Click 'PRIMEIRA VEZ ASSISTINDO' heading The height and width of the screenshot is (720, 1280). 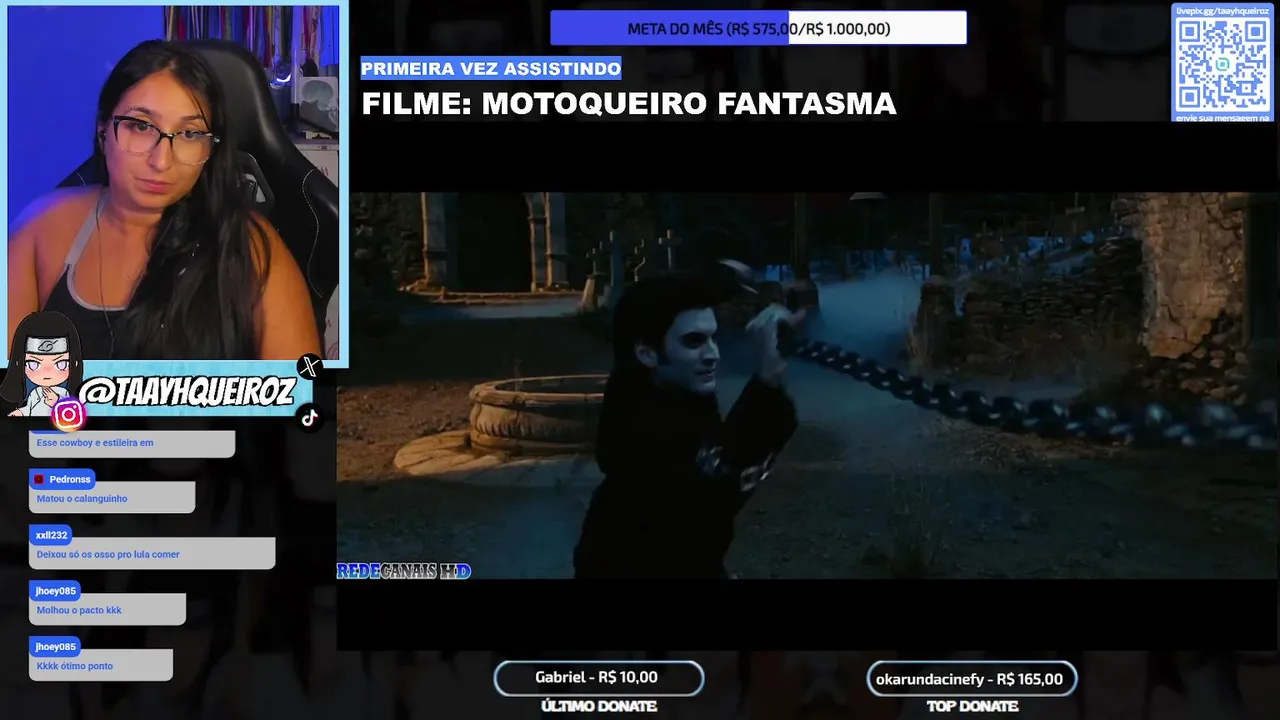[x=491, y=68]
